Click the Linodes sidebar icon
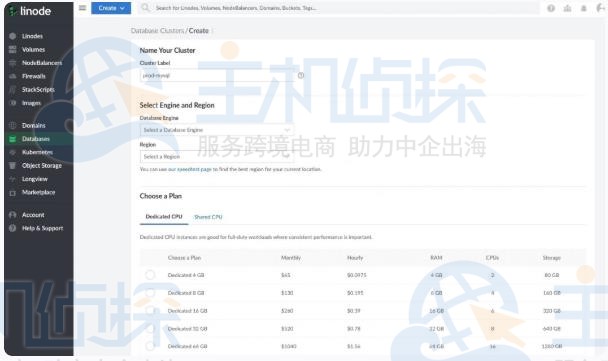 click(x=12, y=36)
